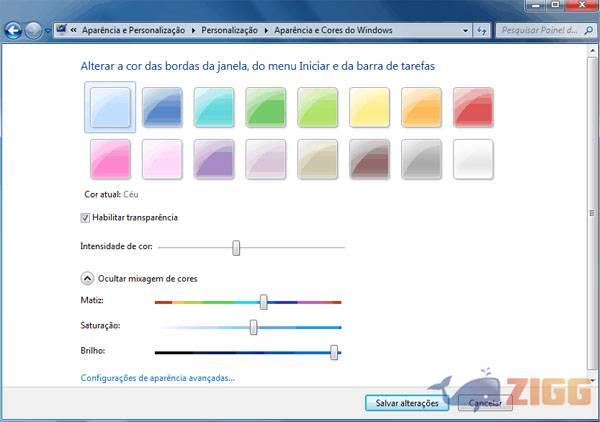Select Aparência e Cores do Windows breadcrumb
The image size is (600, 422).
333,30
